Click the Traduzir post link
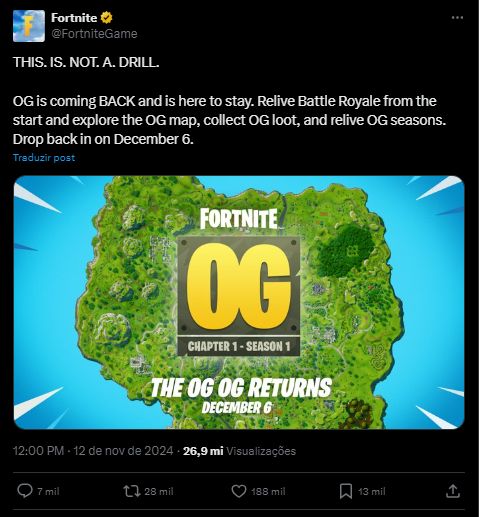The image size is (479, 517). click(44, 157)
